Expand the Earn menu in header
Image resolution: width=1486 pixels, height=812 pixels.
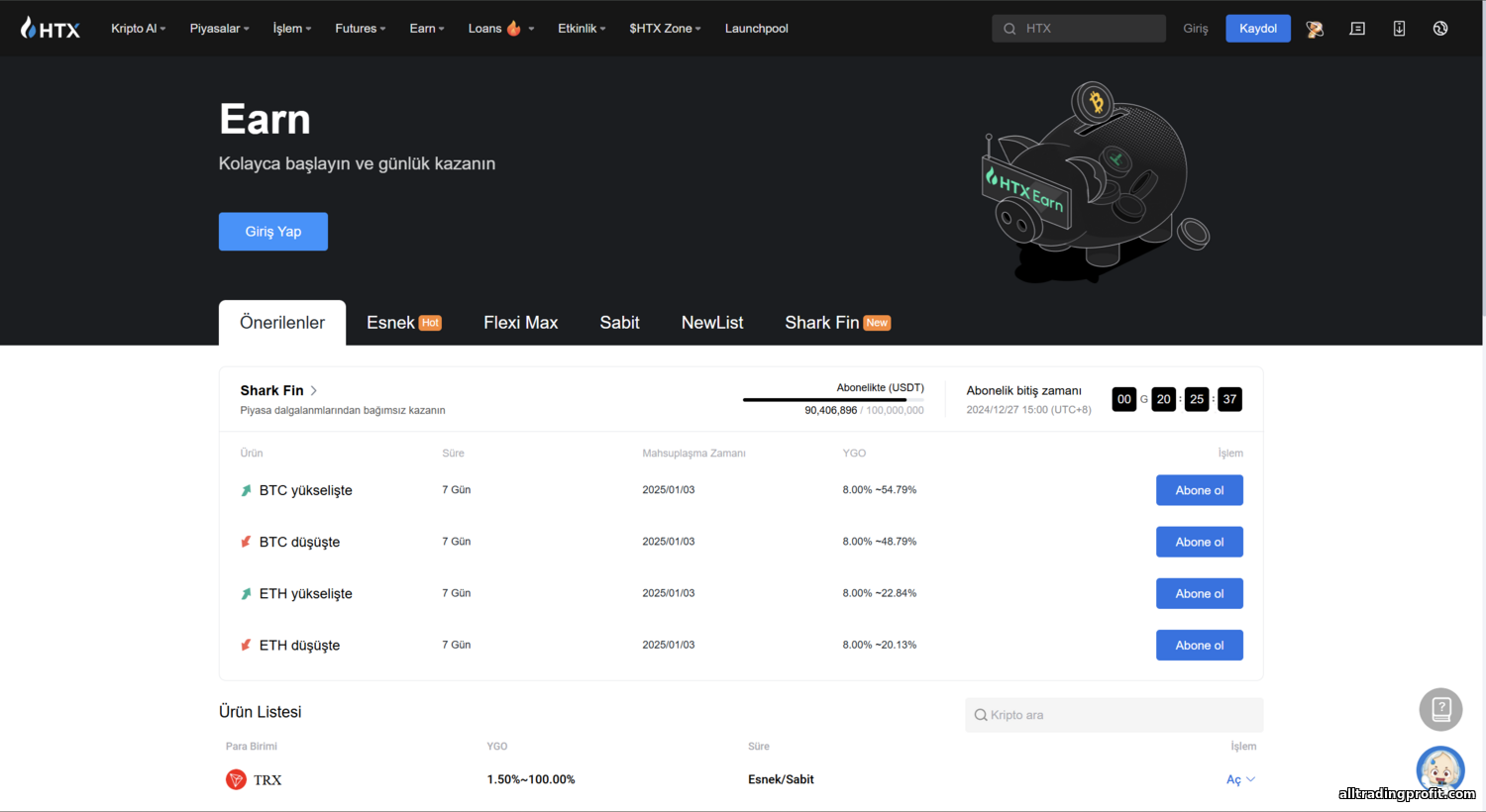427,29
